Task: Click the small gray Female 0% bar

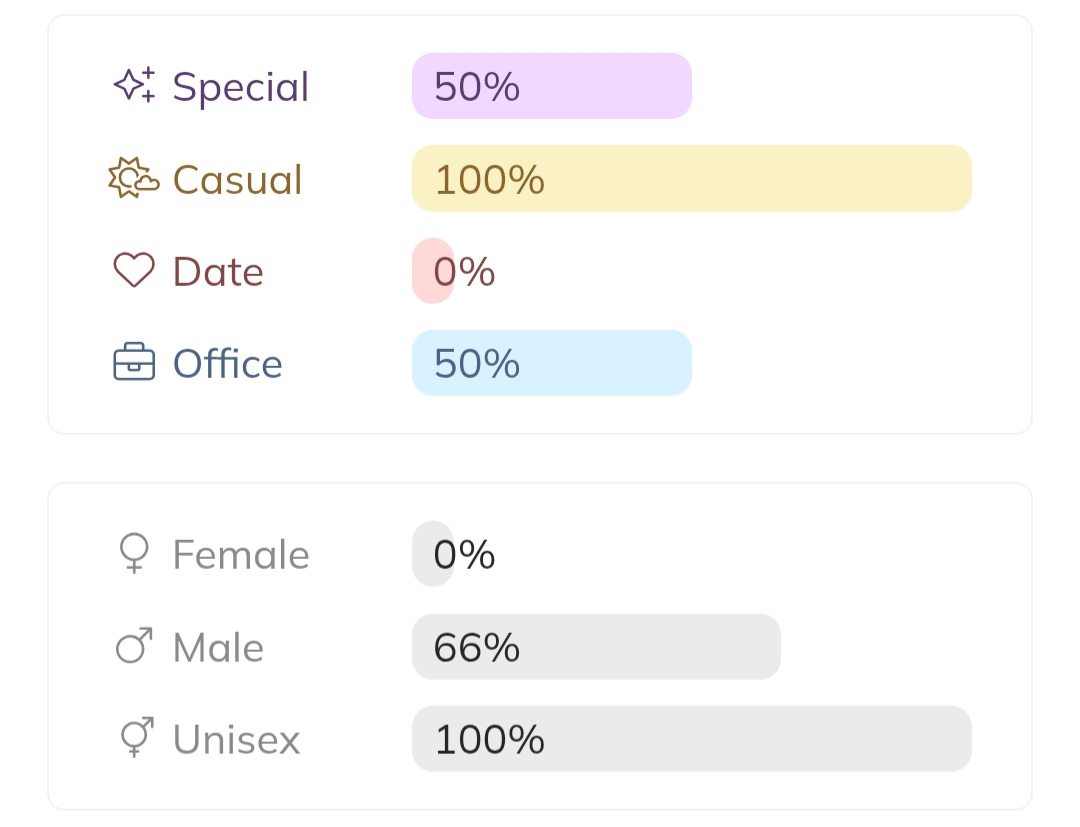Action: click(x=433, y=554)
